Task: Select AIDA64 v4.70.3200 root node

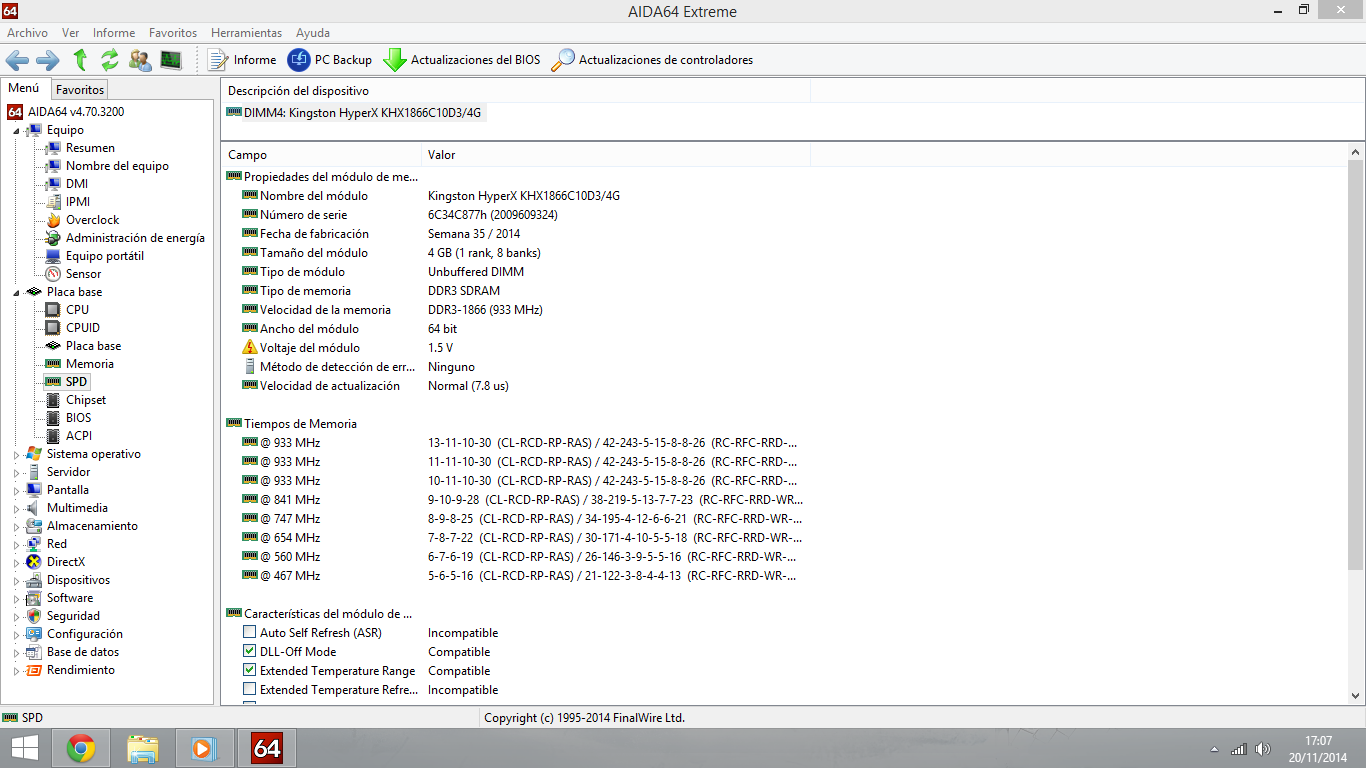Action: [x=66, y=112]
